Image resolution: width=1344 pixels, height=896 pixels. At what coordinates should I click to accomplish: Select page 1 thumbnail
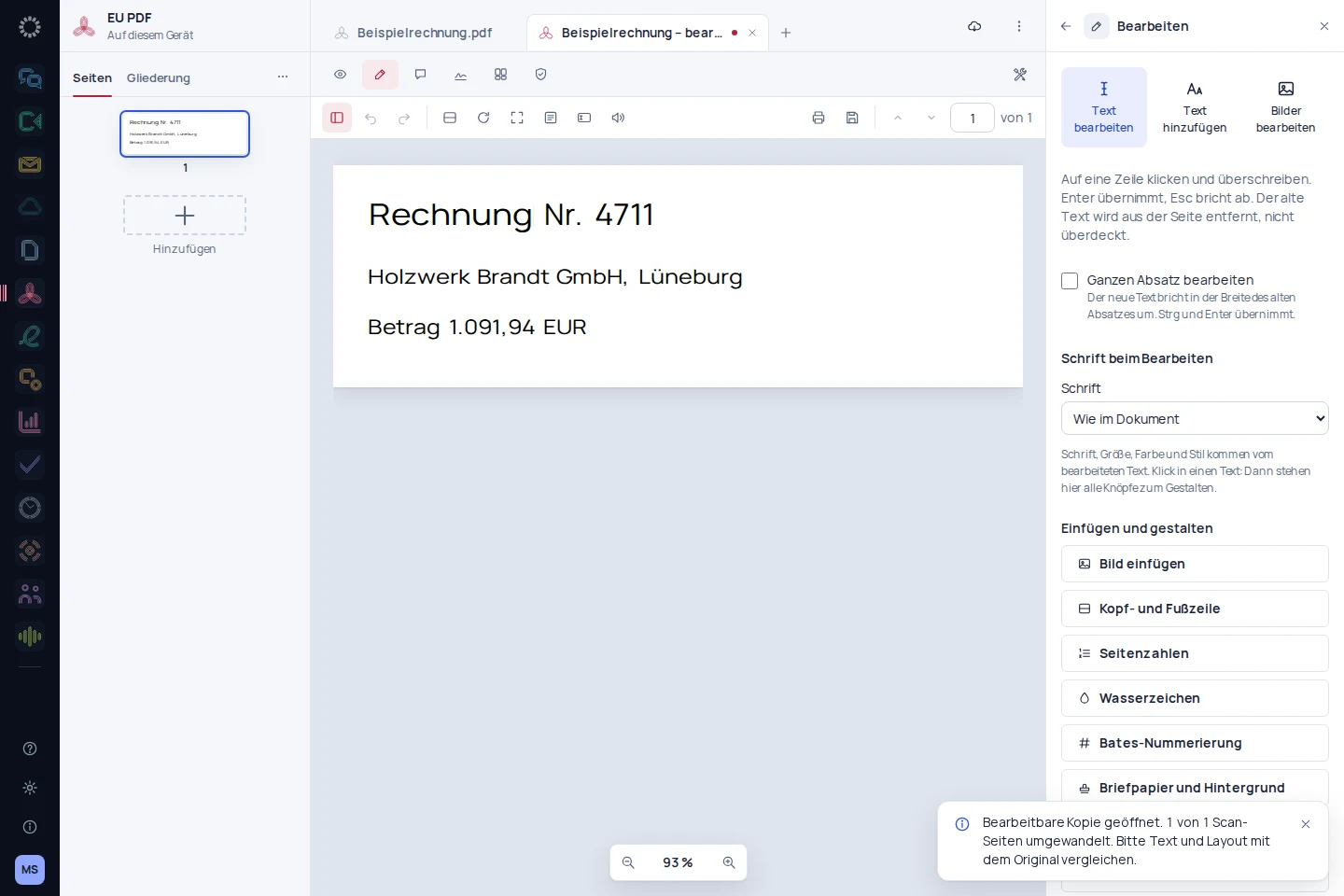click(x=185, y=133)
